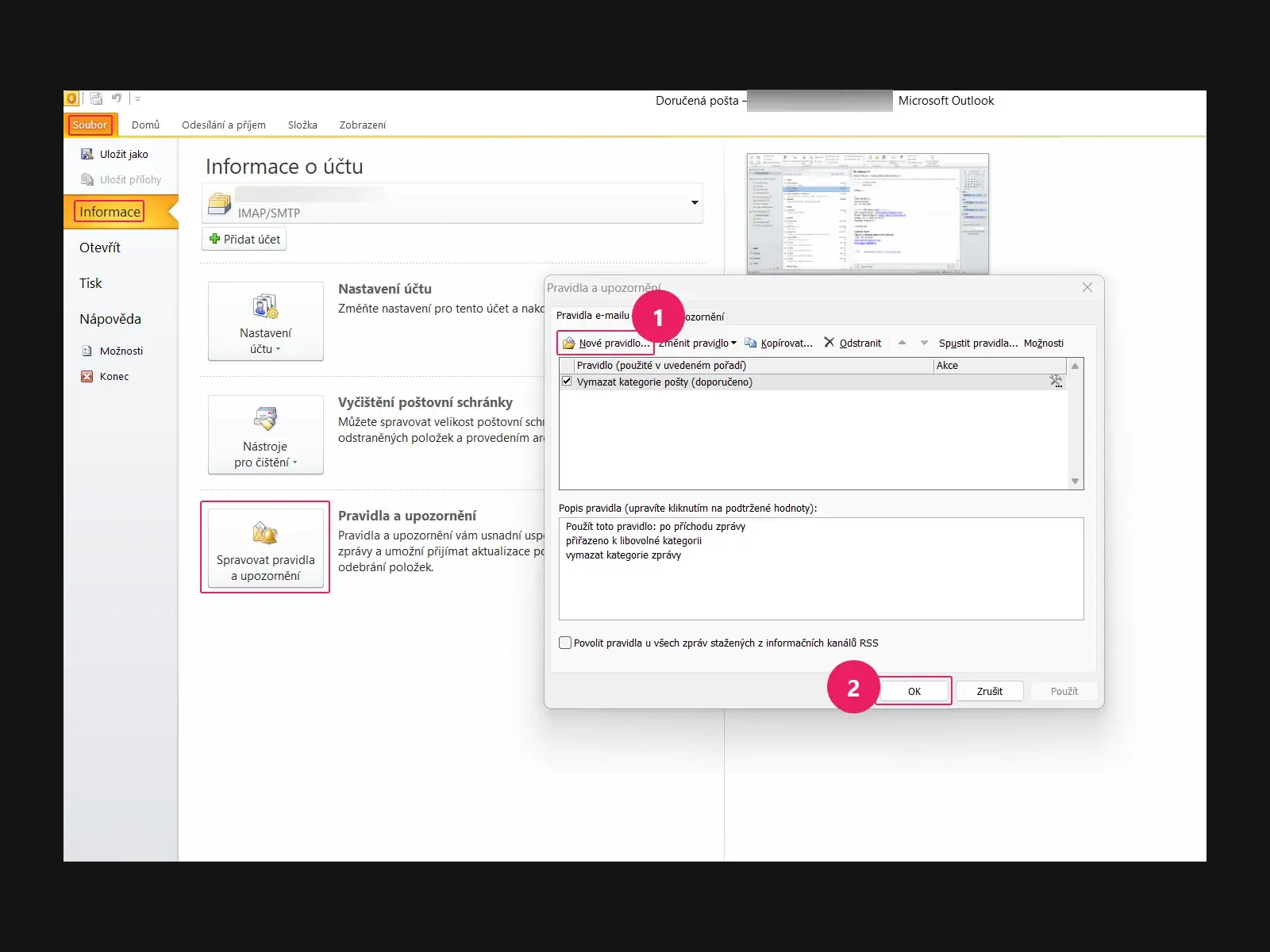Move rule up with the up arrow
Screen dimensions: 1270x952
(902, 343)
